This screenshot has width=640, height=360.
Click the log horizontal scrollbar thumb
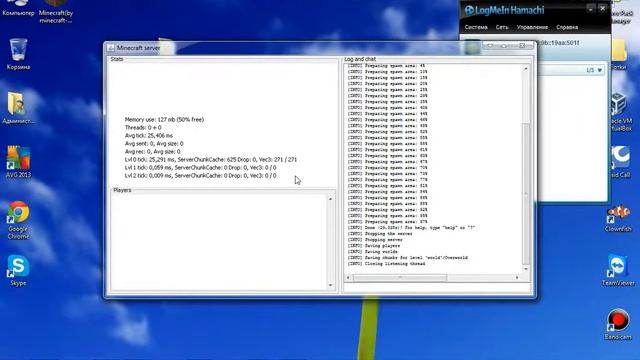[x=400, y=278]
